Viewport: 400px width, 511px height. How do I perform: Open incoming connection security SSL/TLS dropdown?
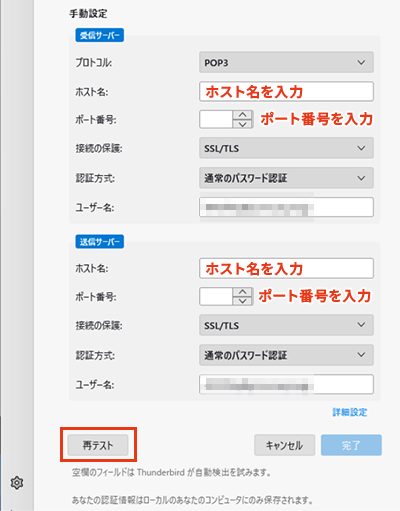[286, 148]
